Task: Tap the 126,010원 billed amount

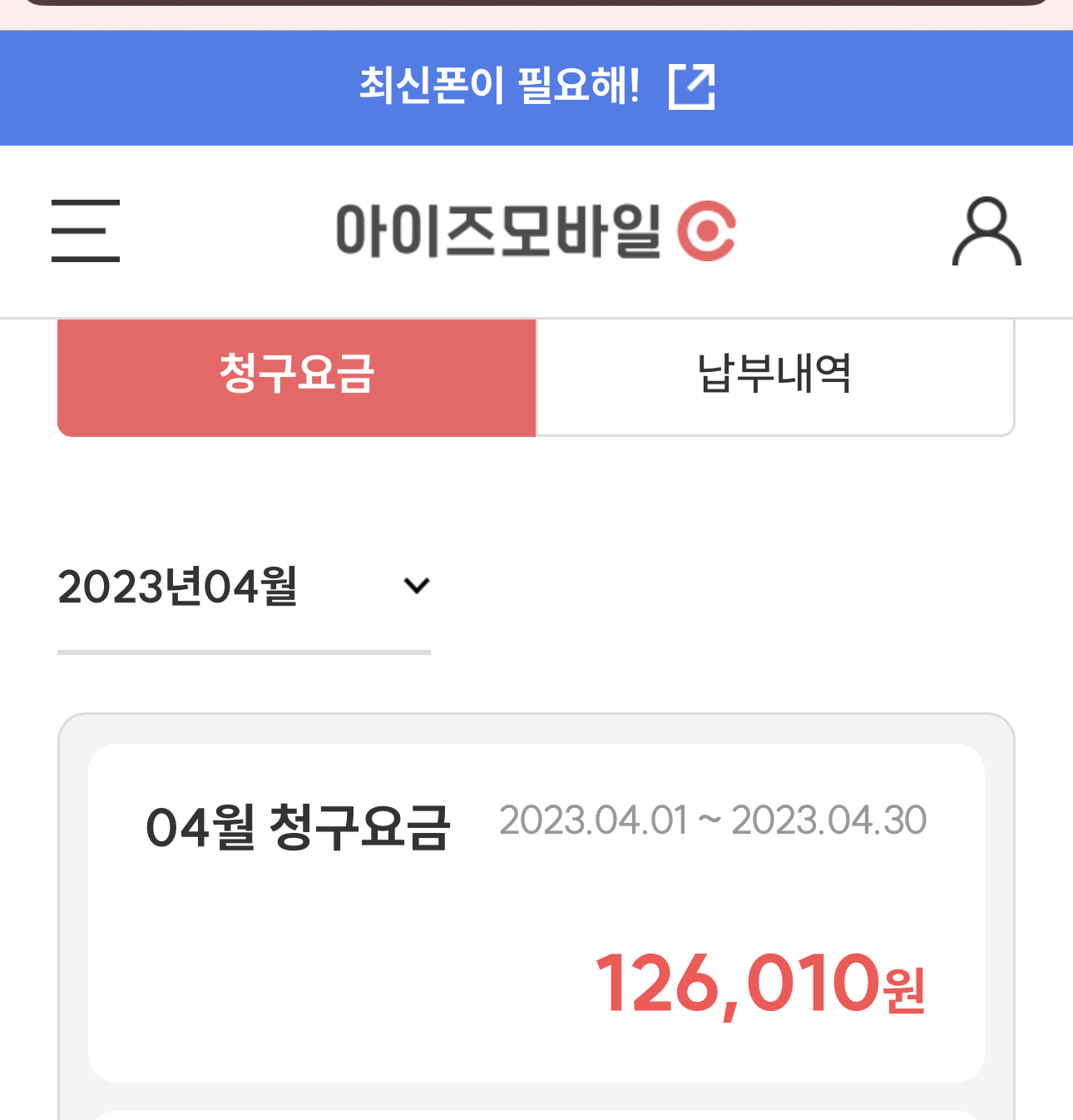Action: (759, 984)
